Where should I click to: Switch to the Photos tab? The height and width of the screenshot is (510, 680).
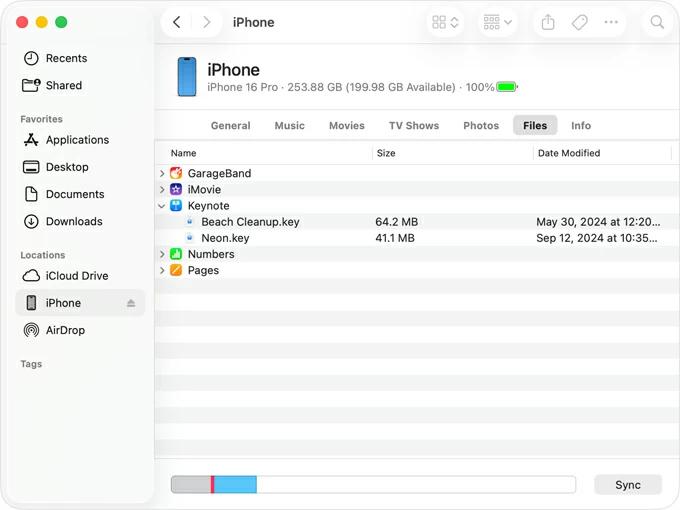[x=481, y=126]
